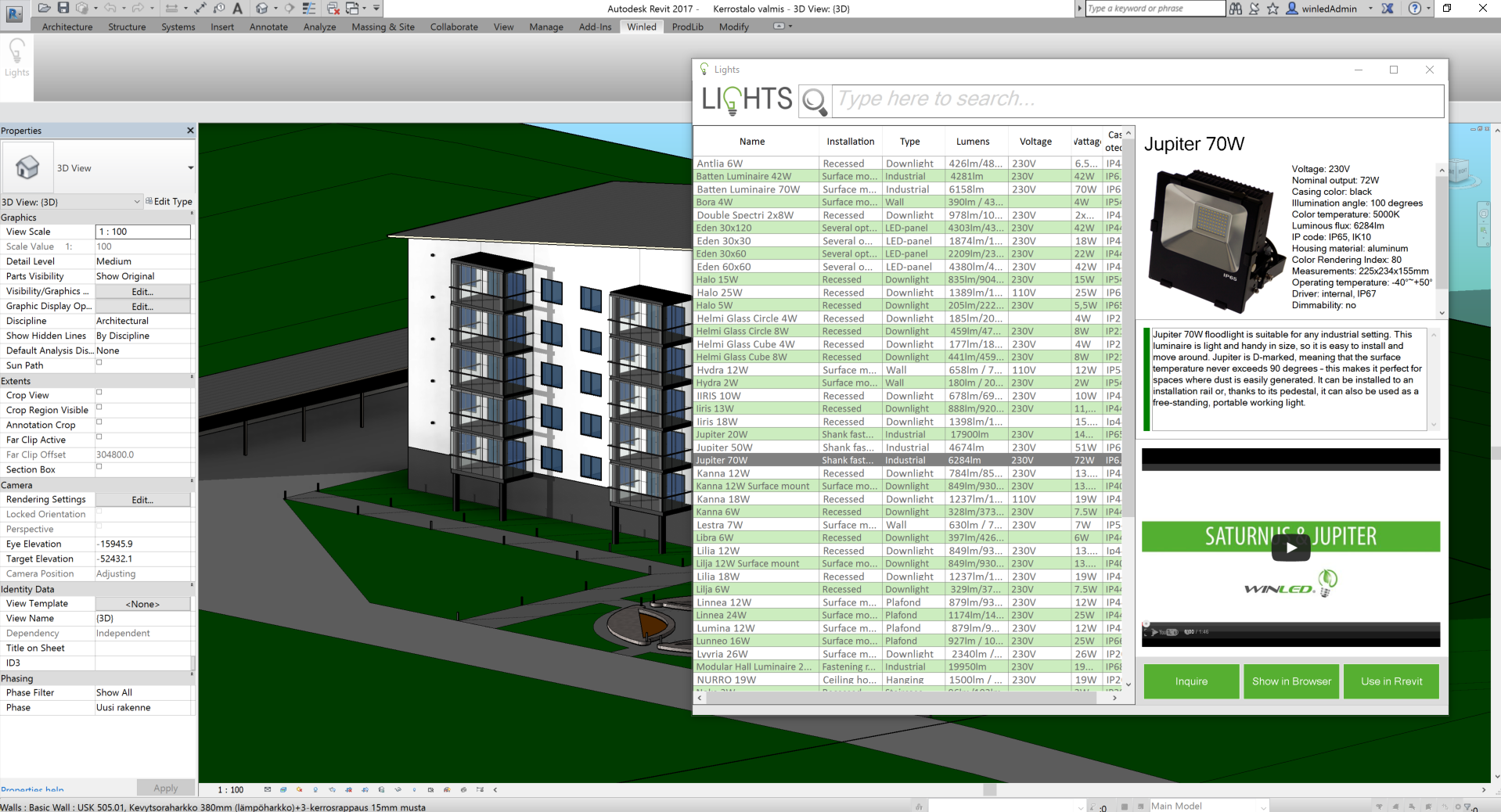Click the Favorites star icon in title bar
Image resolution: width=1501 pixels, height=812 pixels.
point(1272,8)
